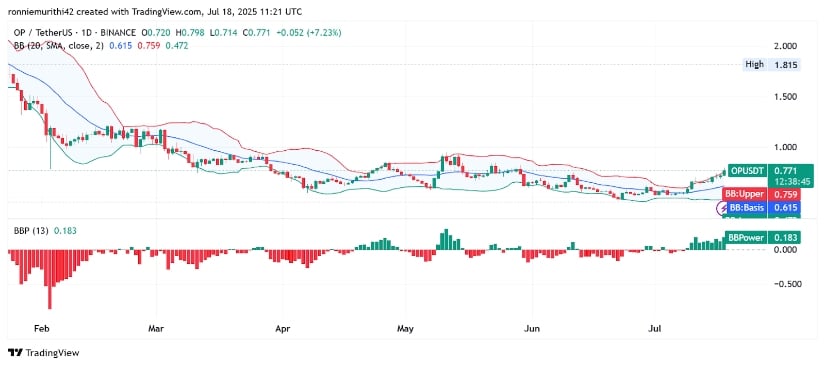Click the High 1.815 price label
This screenshot has width=825, height=366.
tap(771, 65)
